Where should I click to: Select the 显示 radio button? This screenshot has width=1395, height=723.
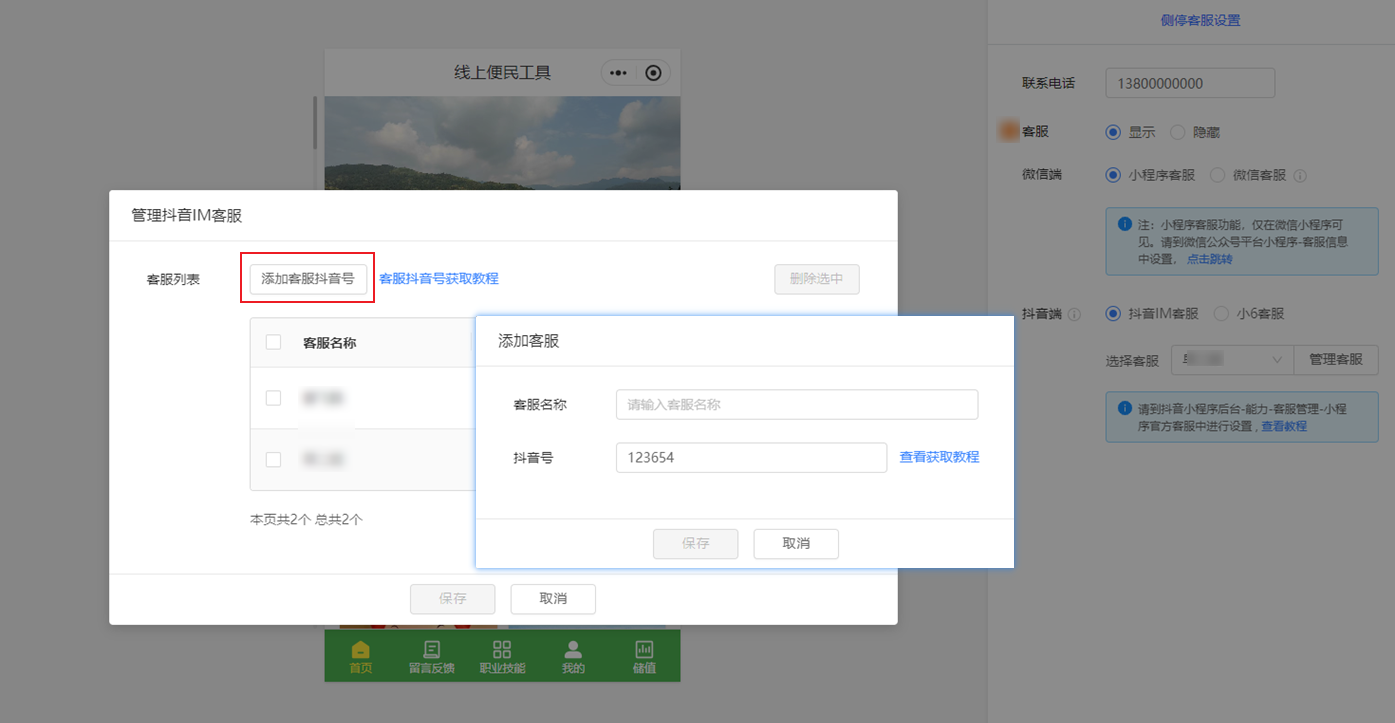(1113, 132)
